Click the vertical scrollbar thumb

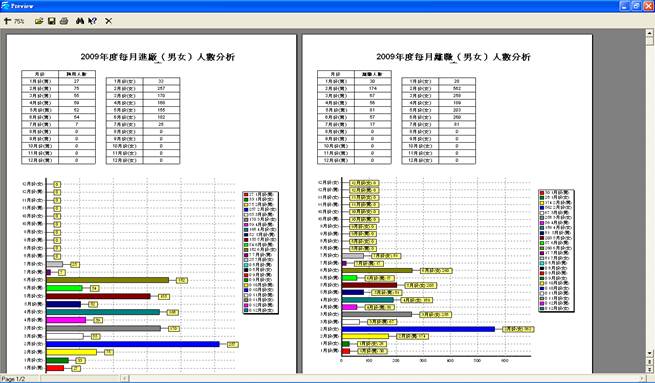coord(650,41)
